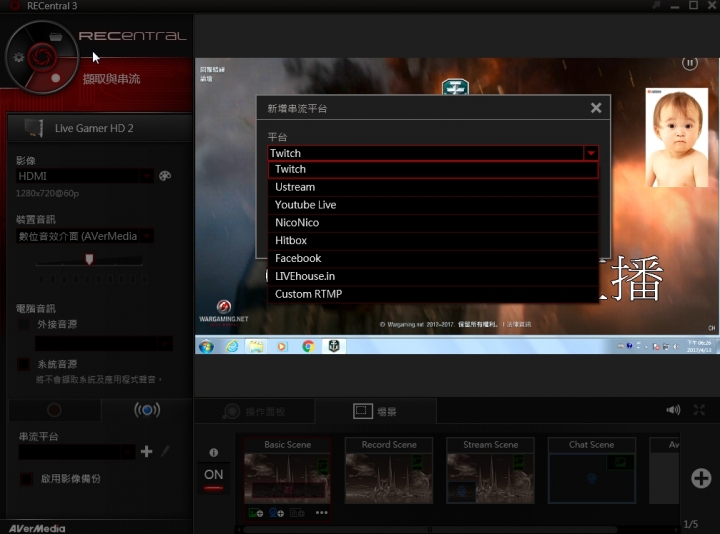720x534 pixels.
Task: Click the device audio volume slider handle
Action: click(x=89, y=259)
